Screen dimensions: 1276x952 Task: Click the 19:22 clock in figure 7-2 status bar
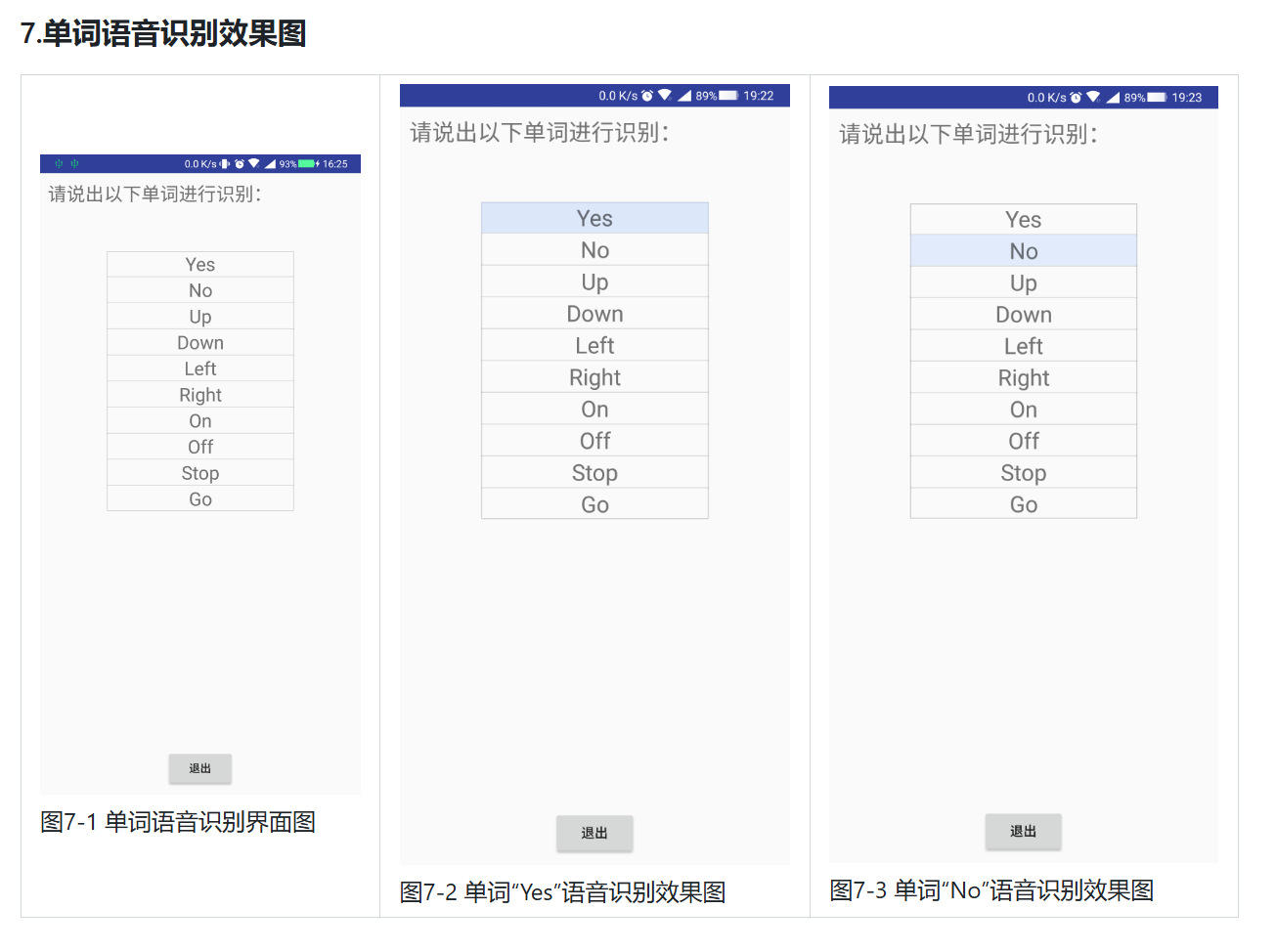coord(759,96)
